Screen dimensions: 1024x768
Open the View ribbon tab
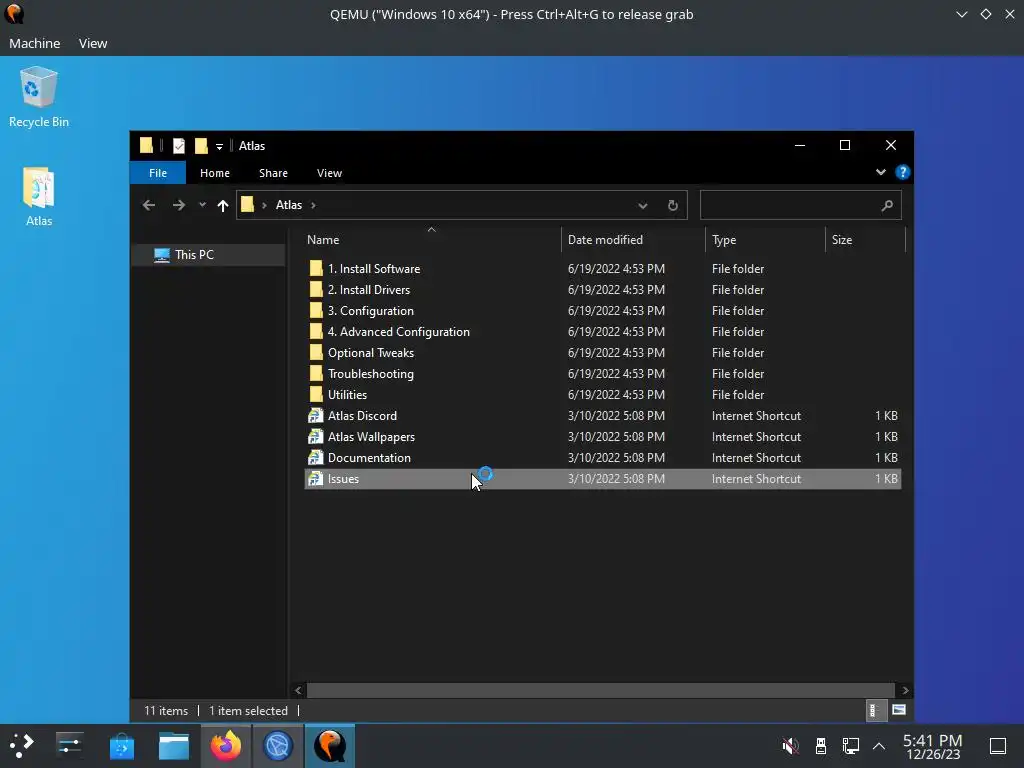click(x=329, y=173)
